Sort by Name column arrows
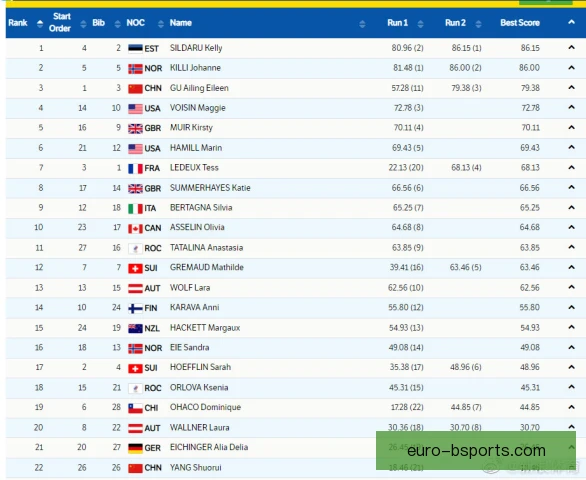Viewport: 586px width, 480px height. (x=362, y=24)
